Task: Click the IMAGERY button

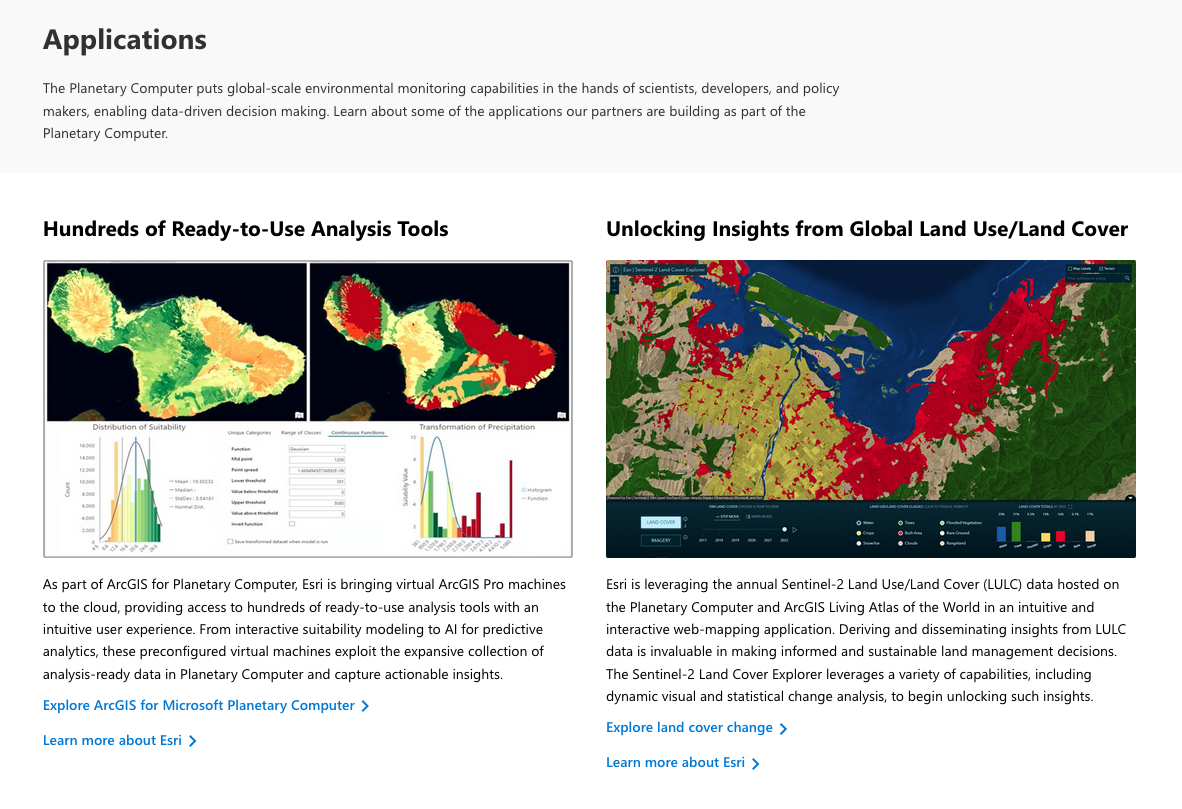Action: pos(661,540)
